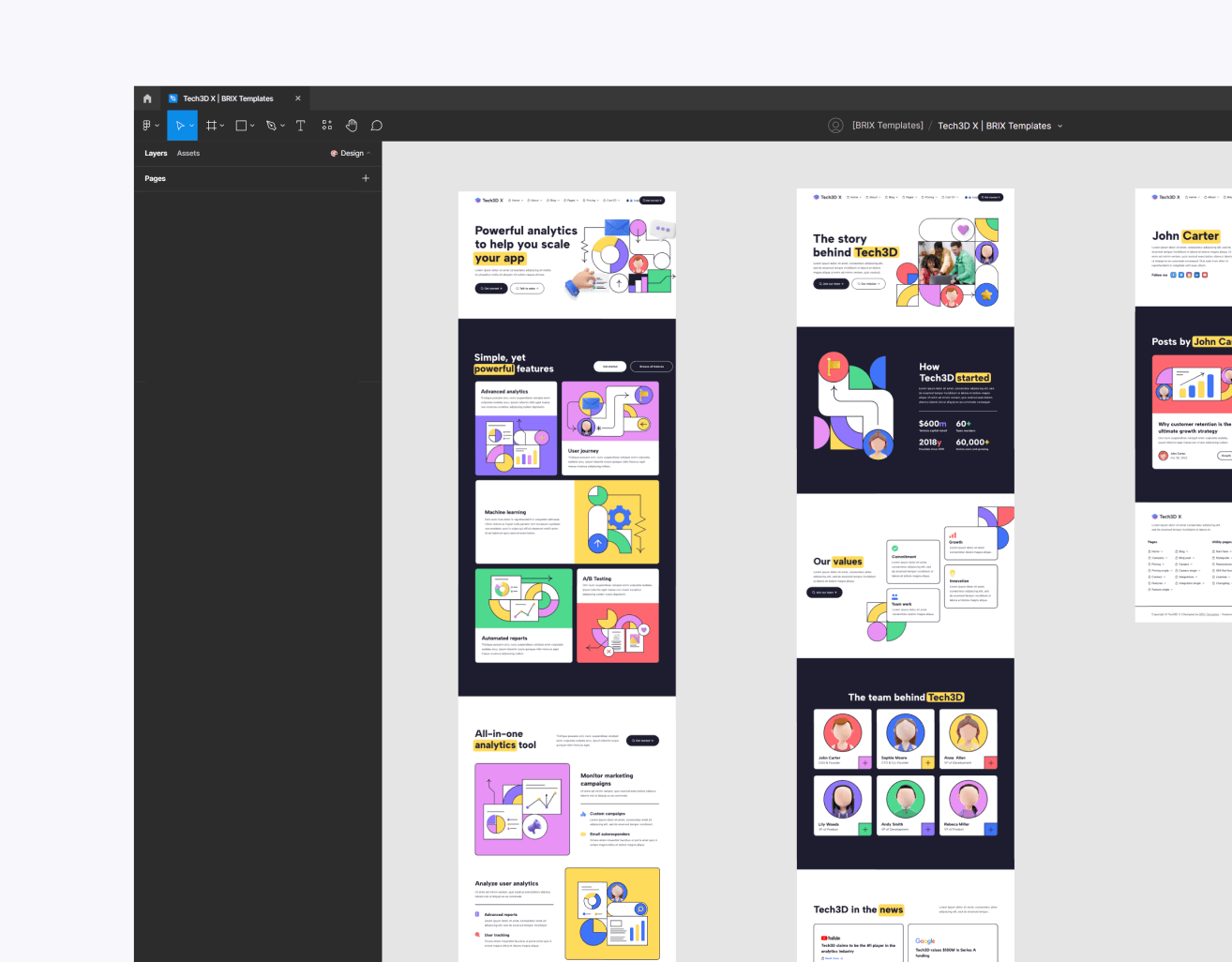Select the Tech3D X | BRIX Templates file tab
The image size is (1232, 962).
click(234, 98)
